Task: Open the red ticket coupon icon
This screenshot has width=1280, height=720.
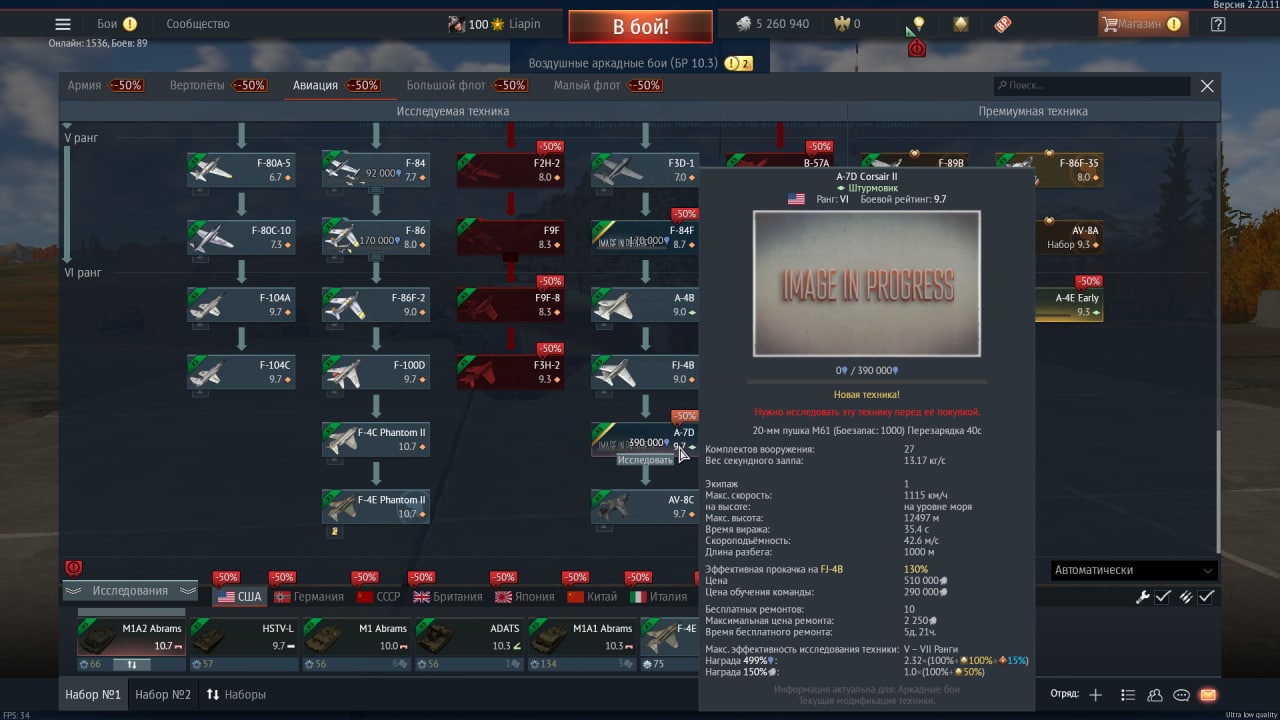Action: coord(1002,24)
